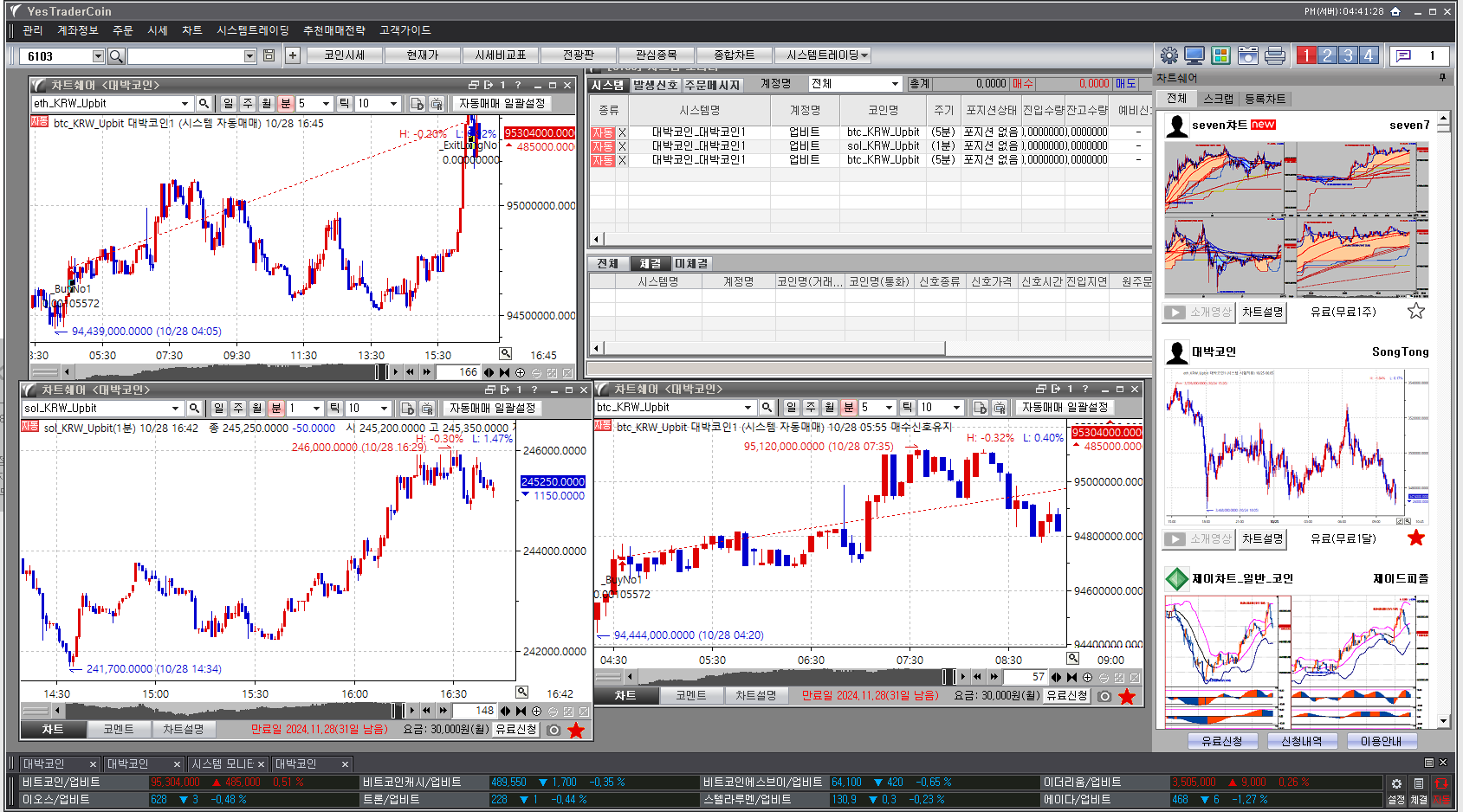This screenshot has width=1463, height=812.
Task: Click red star favorite icon under btc chart
Action: click(x=1126, y=696)
